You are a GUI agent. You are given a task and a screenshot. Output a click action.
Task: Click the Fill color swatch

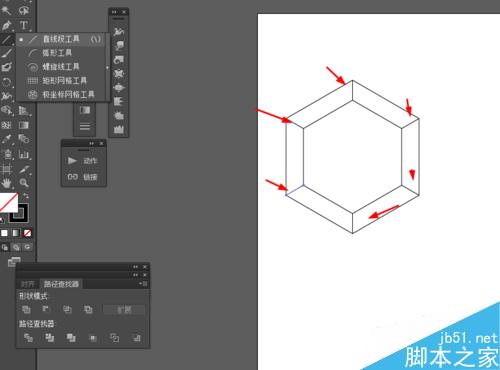coord(8,202)
